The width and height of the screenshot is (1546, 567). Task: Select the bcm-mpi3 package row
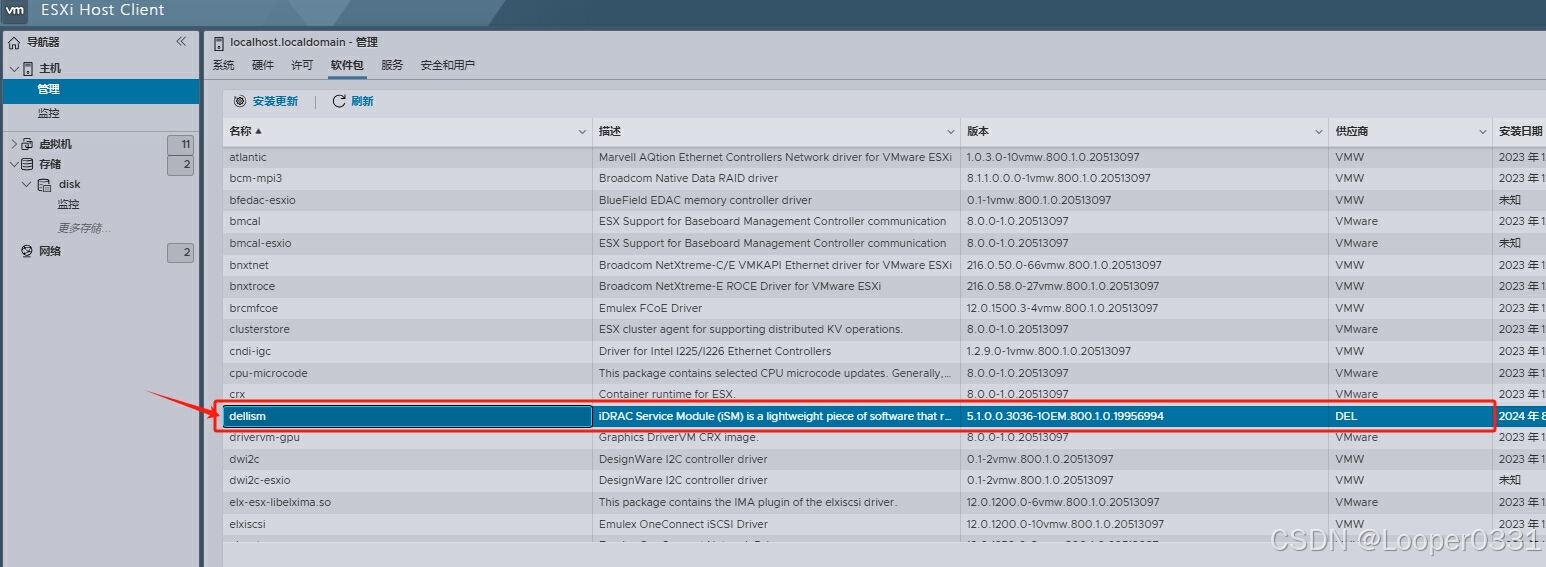coord(884,178)
